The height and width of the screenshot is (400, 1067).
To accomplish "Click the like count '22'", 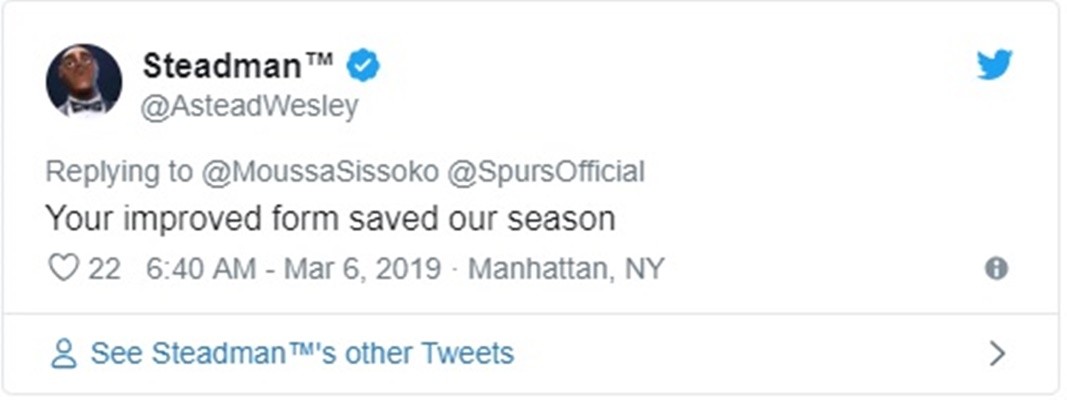I will click(x=104, y=268).
